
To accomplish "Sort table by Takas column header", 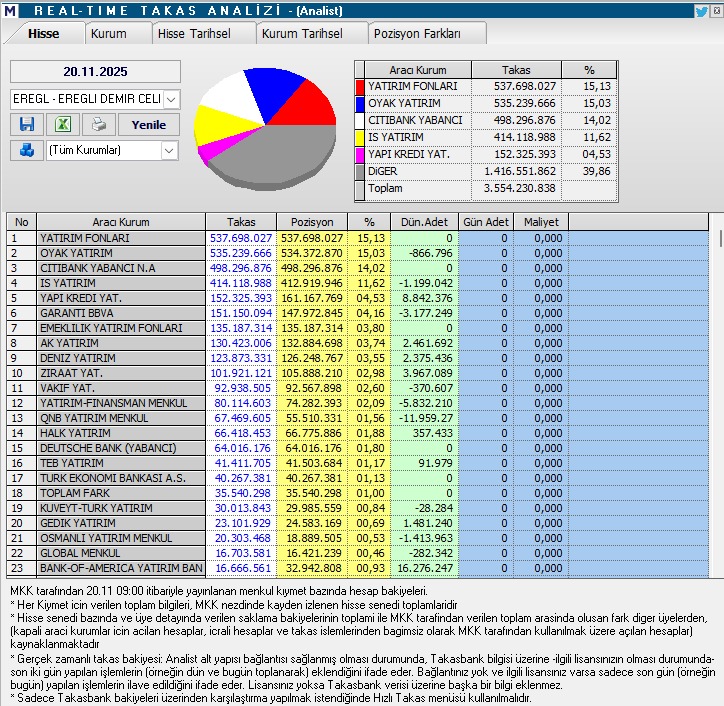I will click(x=240, y=221).
